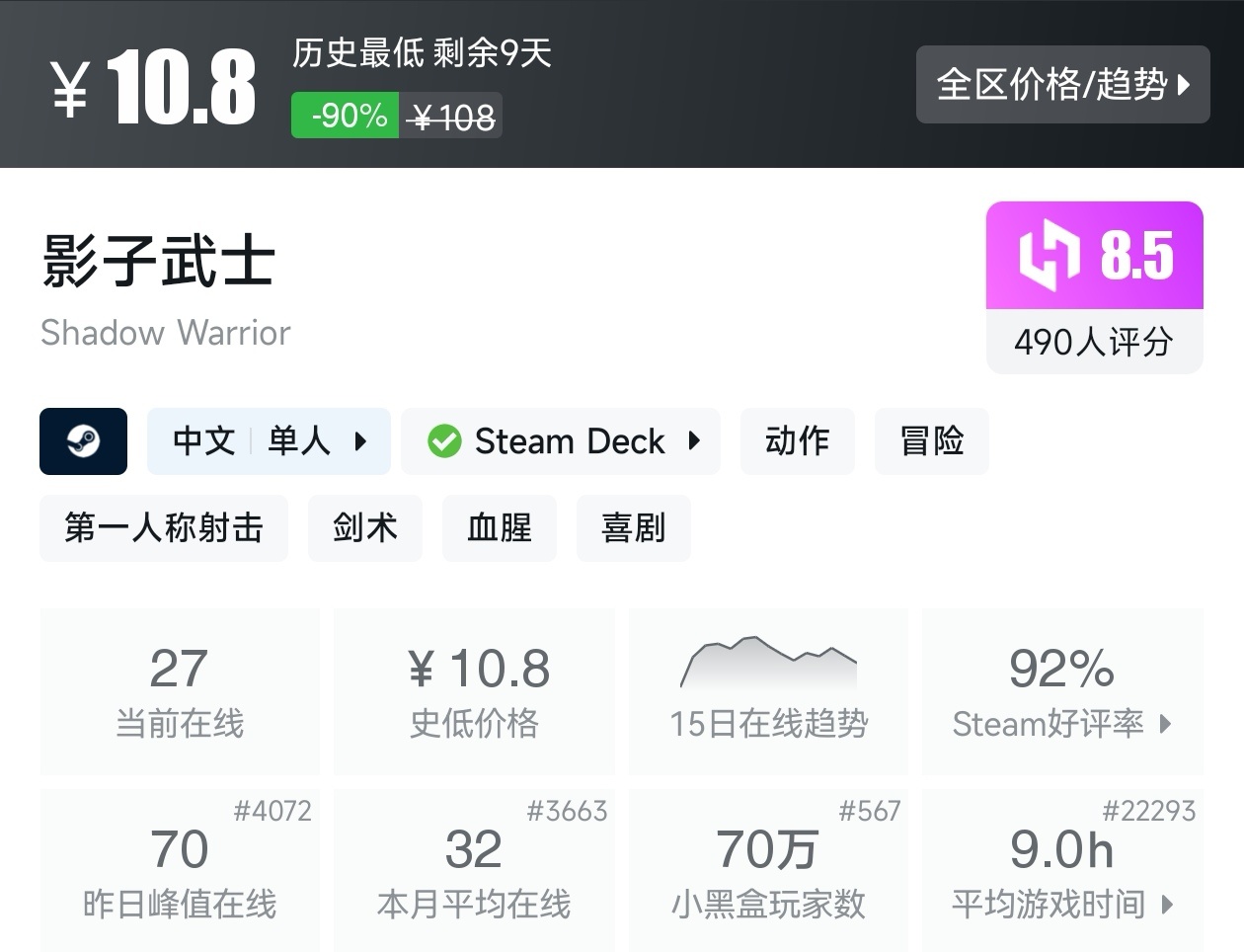
Task: Click the 70 昨日峰值在线 stat
Action: pyautogui.click(x=180, y=870)
